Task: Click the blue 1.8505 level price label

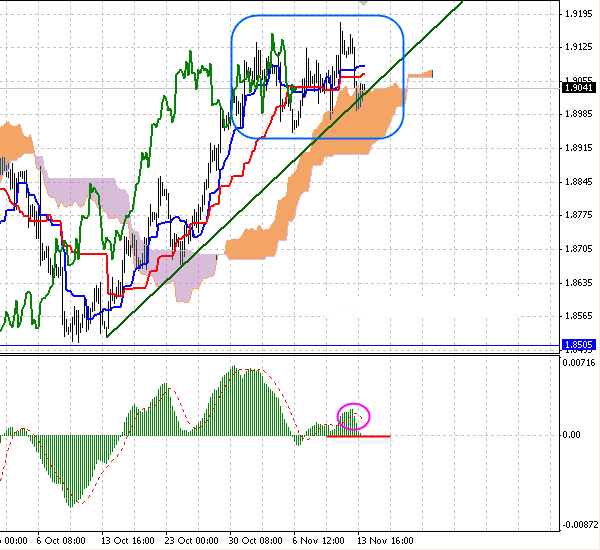Action: [x=579, y=344]
